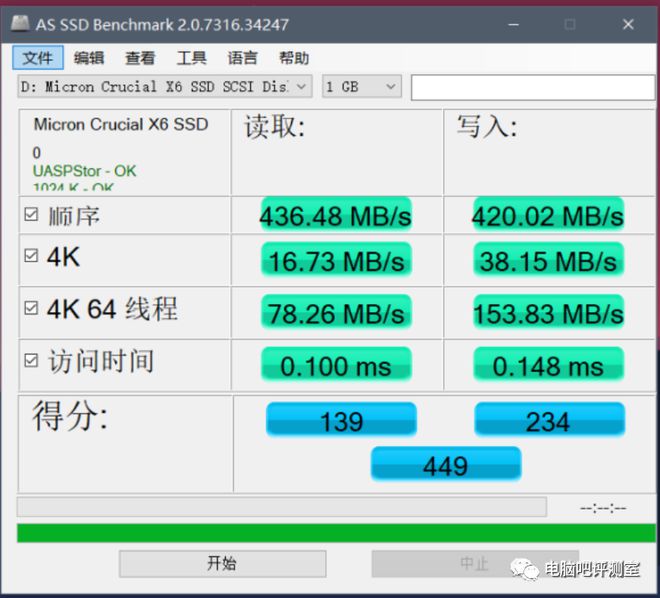The image size is (660, 598).
Task: Click the 153.83 MB/s write result
Action: [x=548, y=312]
